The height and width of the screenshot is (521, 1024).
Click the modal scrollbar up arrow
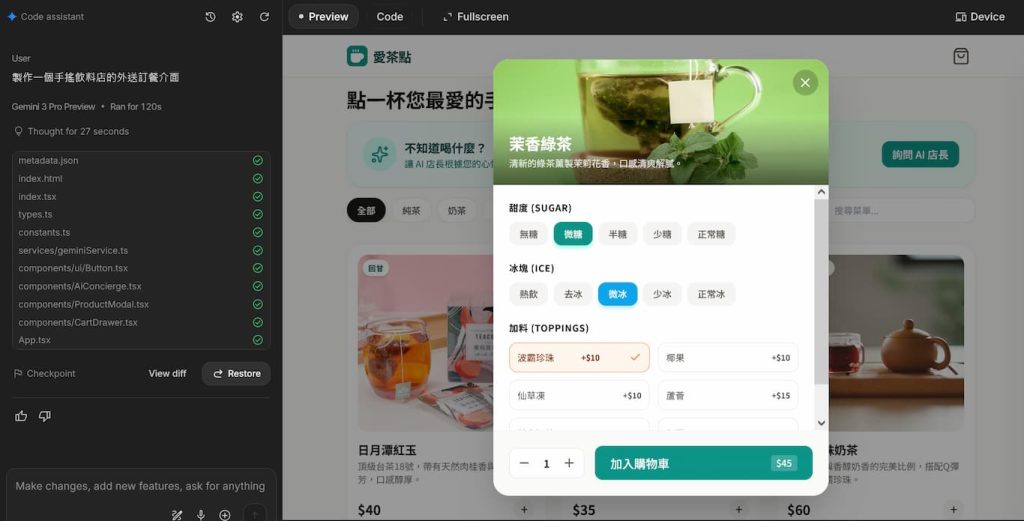click(822, 192)
